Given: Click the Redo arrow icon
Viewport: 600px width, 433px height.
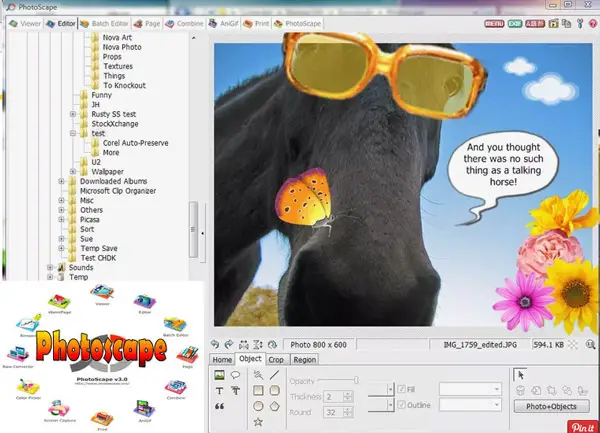Looking at the screenshot, I should (229, 344).
